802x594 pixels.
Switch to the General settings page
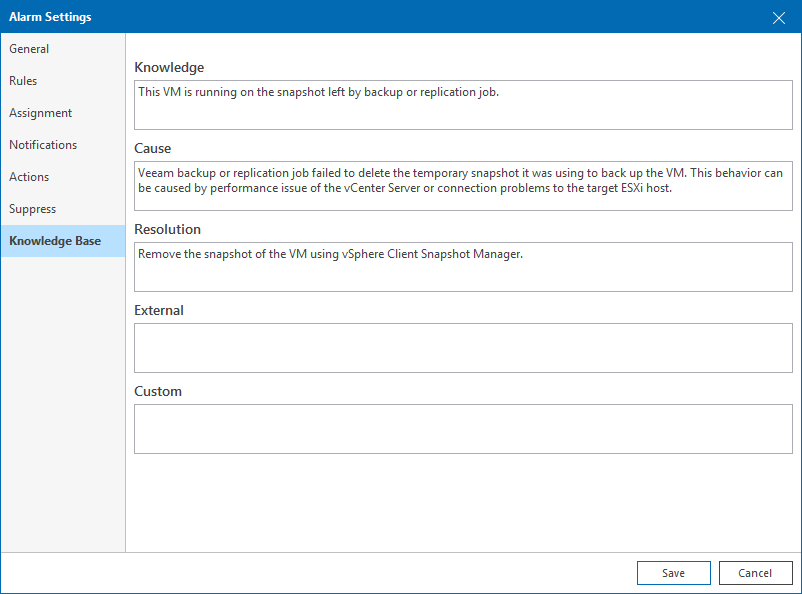[29, 48]
